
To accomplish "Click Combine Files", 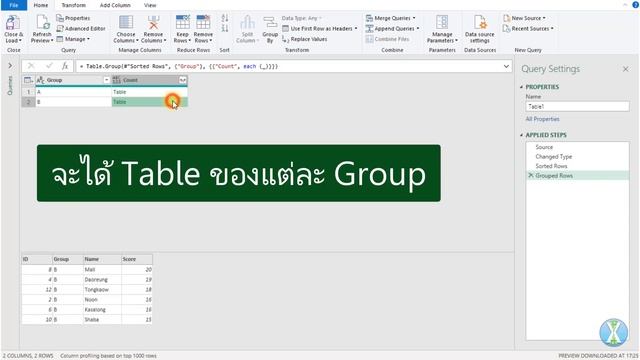I will point(387,39).
